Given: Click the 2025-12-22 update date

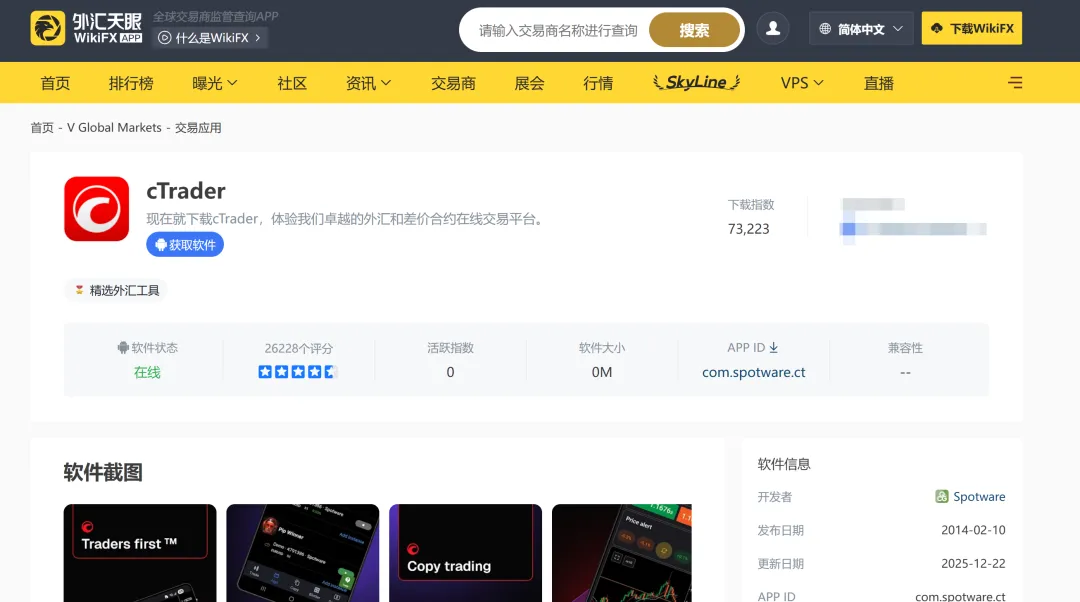Looking at the screenshot, I should (x=973, y=563).
